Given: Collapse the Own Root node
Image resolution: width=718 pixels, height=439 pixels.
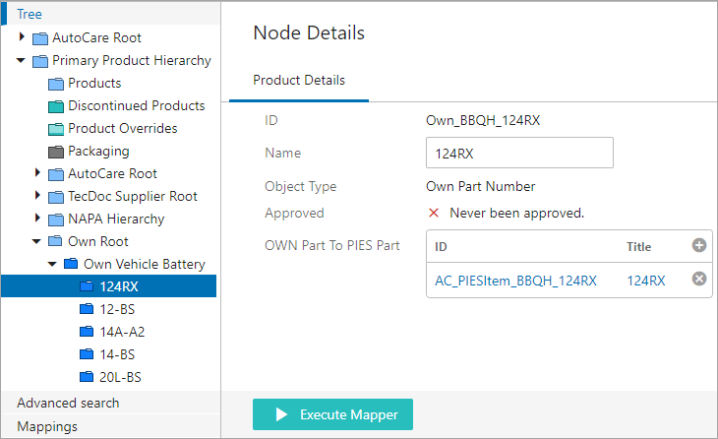Looking at the screenshot, I should [x=37, y=241].
